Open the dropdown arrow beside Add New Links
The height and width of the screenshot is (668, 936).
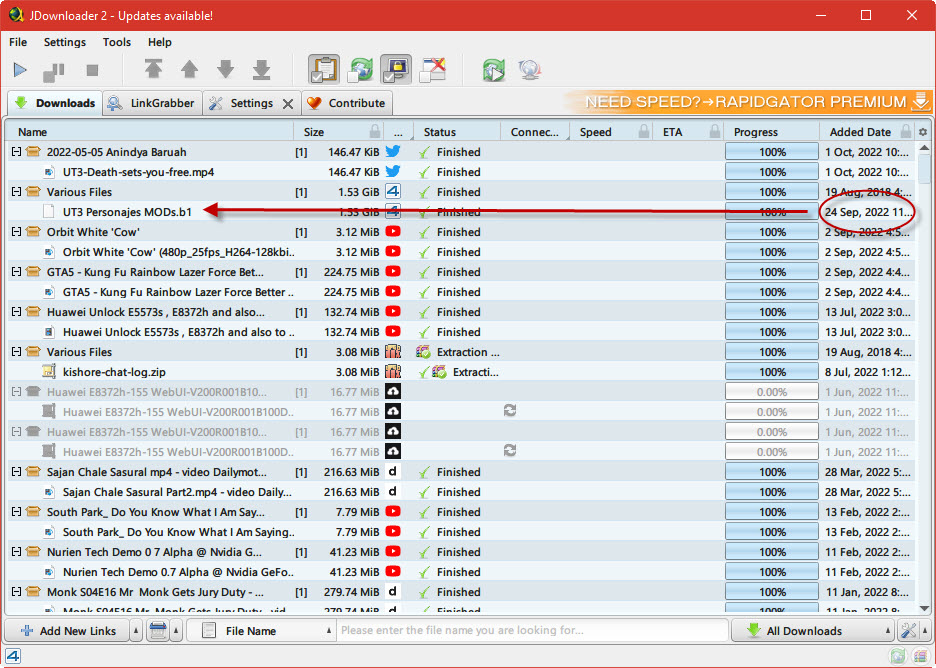pyautogui.click(x=136, y=630)
